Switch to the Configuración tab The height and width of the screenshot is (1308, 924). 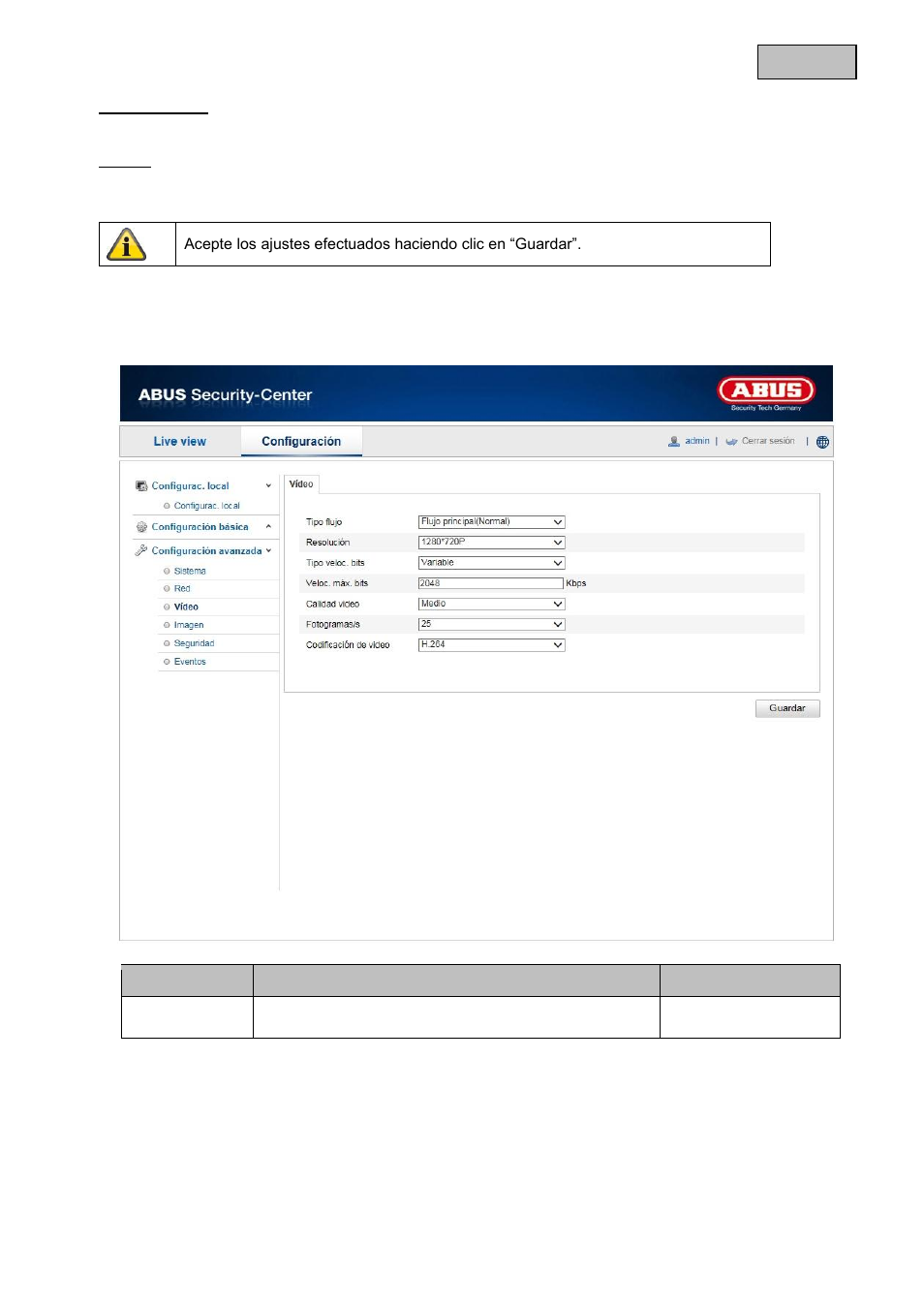pyautogui.click(x=301, y=442)
